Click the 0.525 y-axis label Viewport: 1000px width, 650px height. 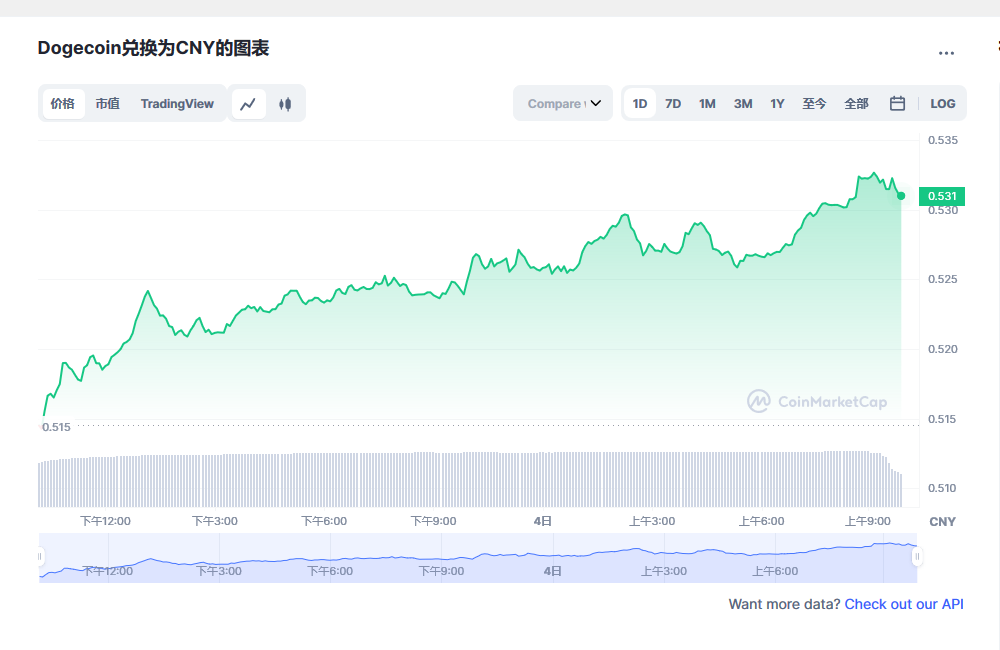pos(943,279)
